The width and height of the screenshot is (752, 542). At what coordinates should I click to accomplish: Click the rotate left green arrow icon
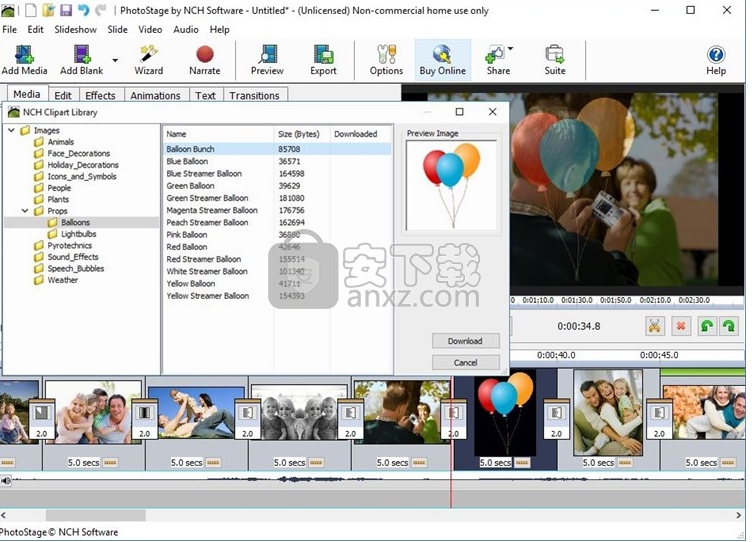(706, 327)
